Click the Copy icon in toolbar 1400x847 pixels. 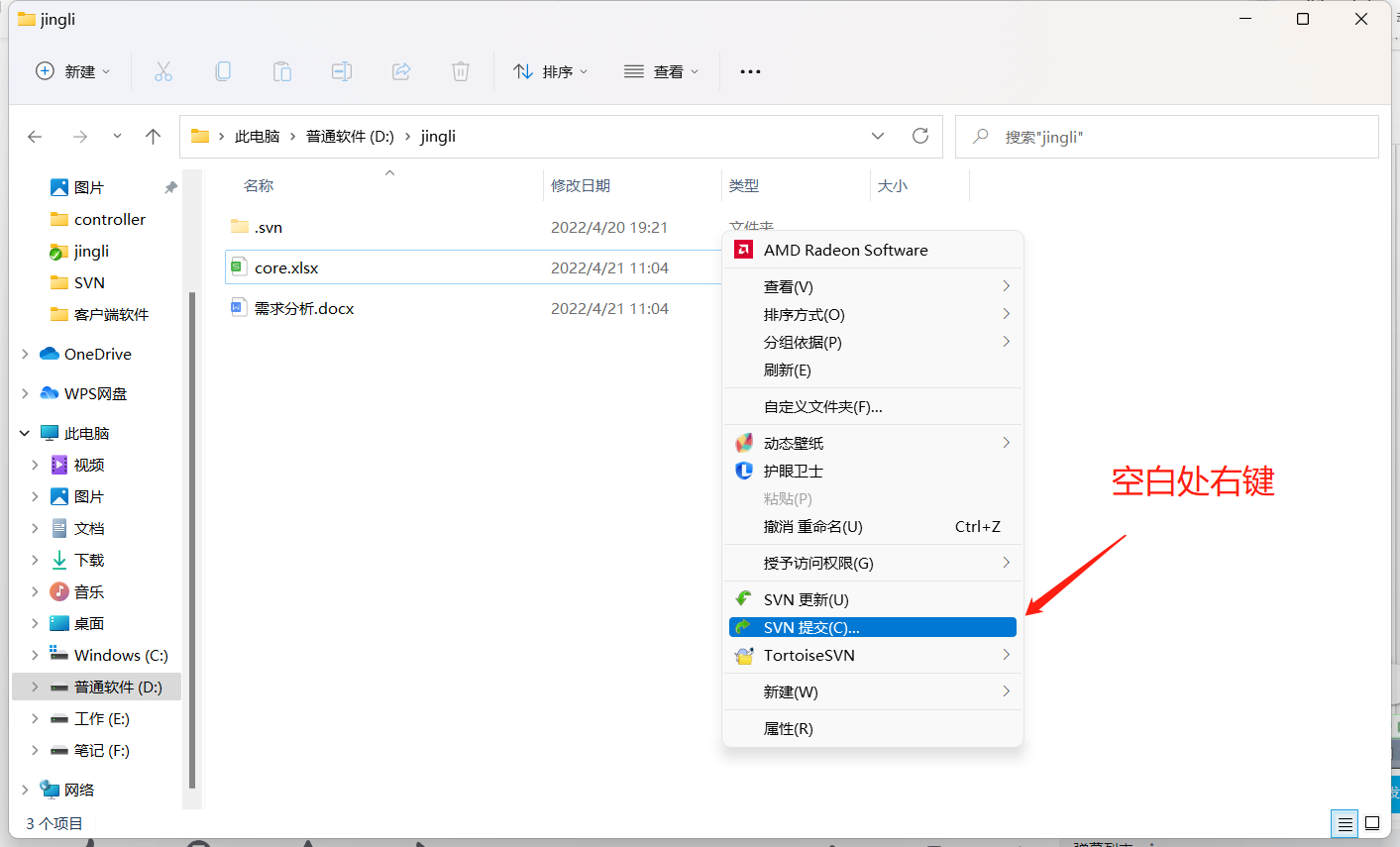(223, 71)
